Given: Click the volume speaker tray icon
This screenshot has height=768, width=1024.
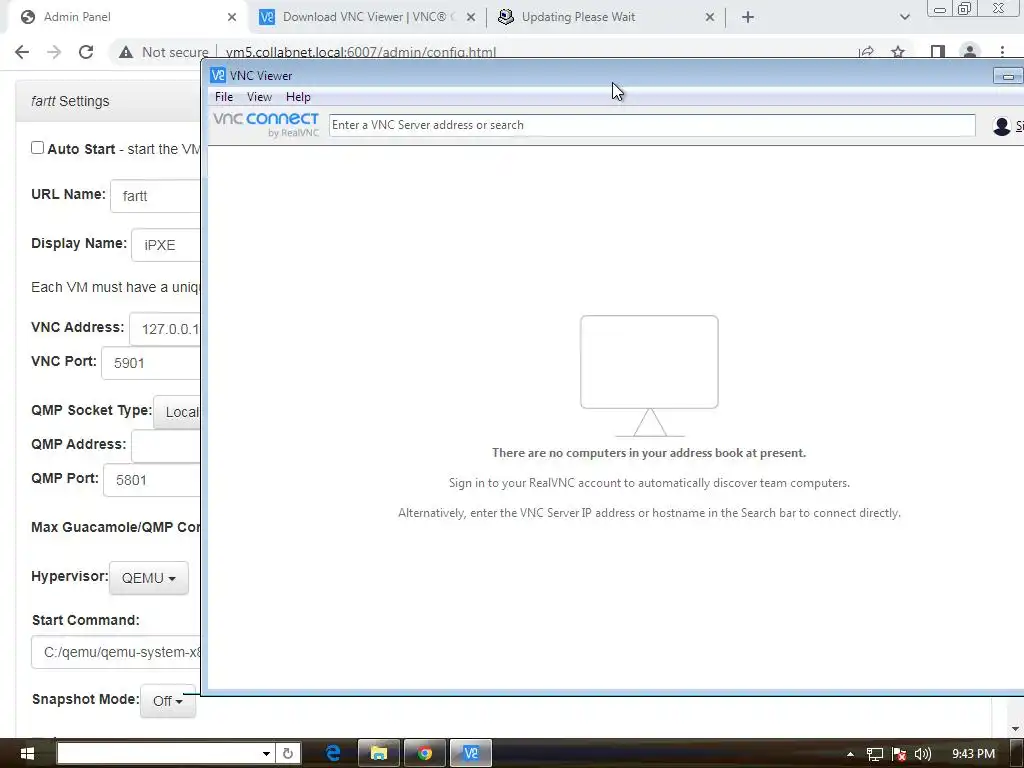Looking at the screenshot, I should click(922, 754).
